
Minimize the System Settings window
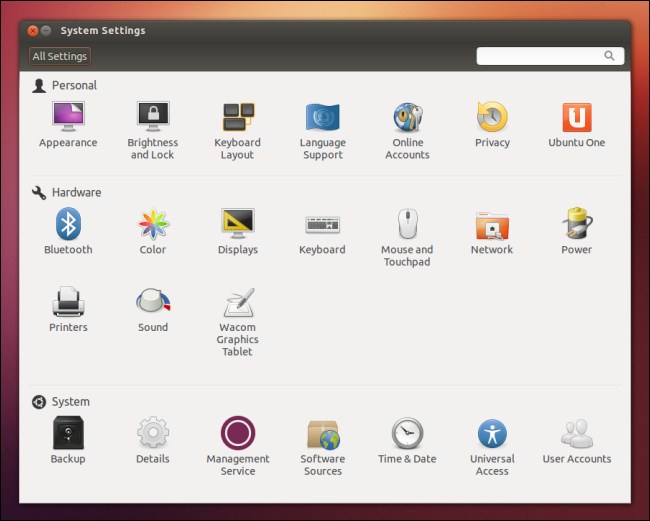pos(46,31)
